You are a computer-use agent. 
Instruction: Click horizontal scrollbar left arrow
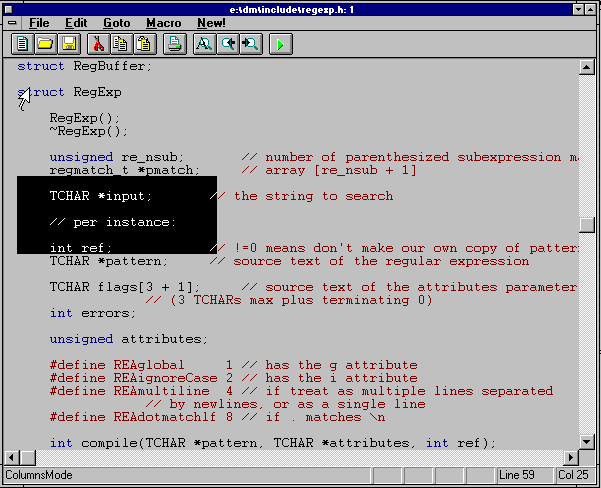pyautogui.click(x=11, y=457)
